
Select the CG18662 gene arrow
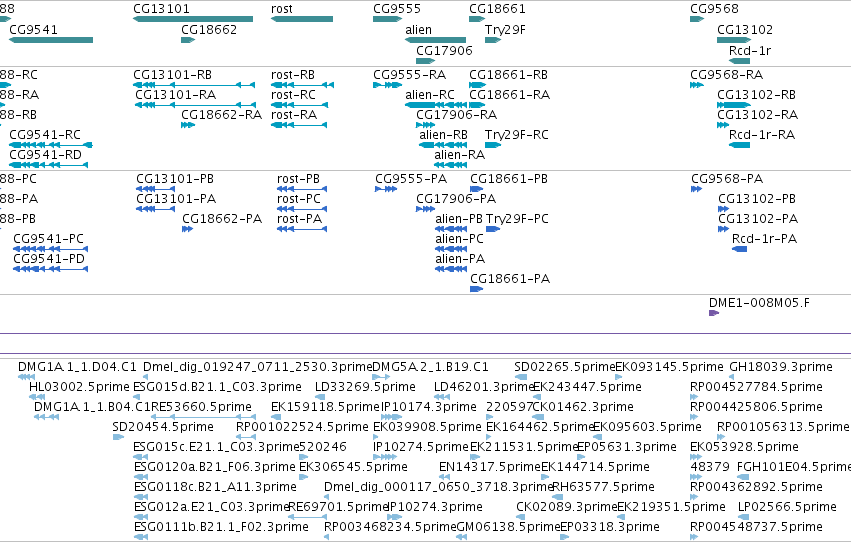click(x=188, y=40)
